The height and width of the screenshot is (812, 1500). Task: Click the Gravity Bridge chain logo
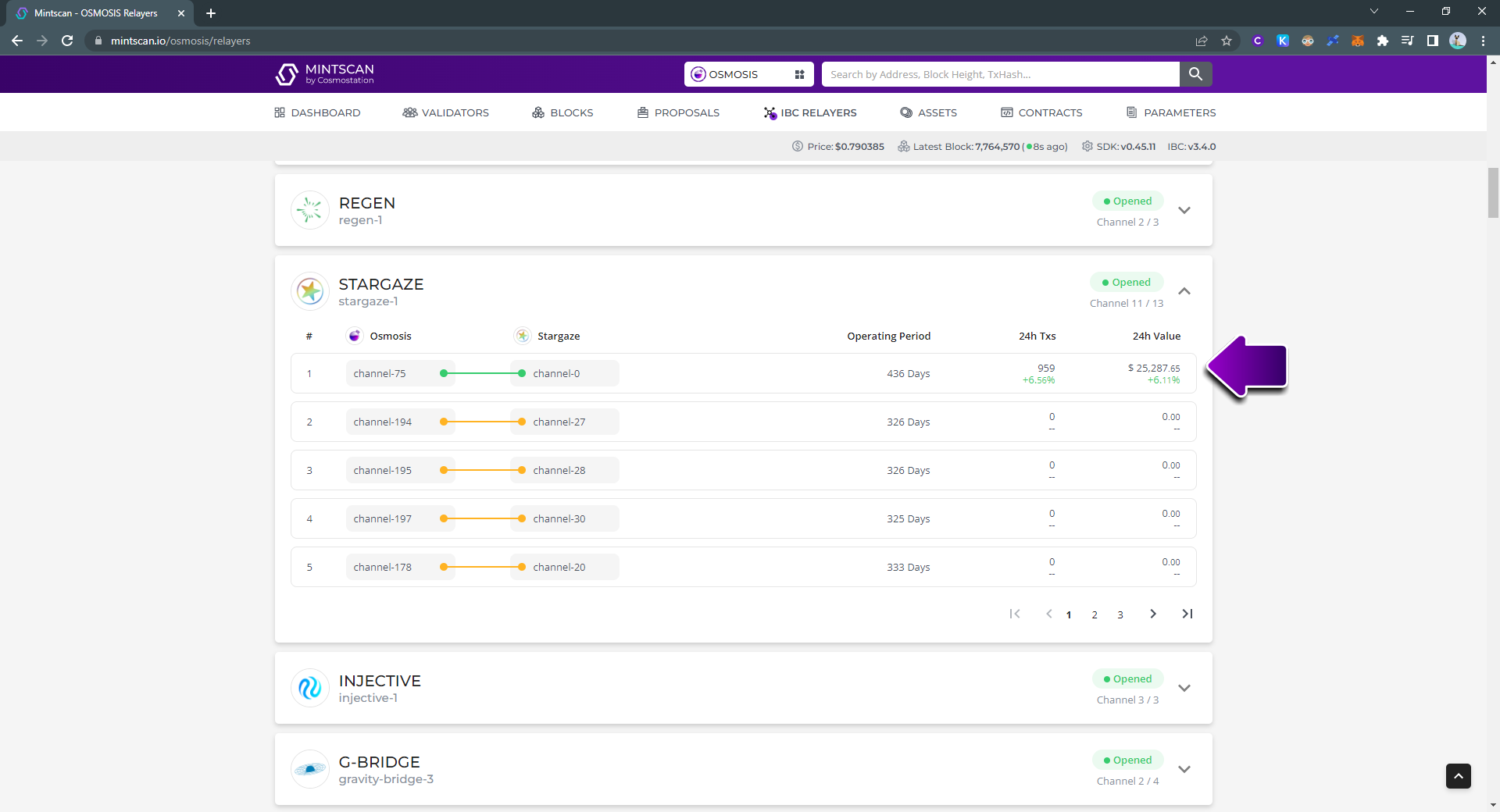310,769
